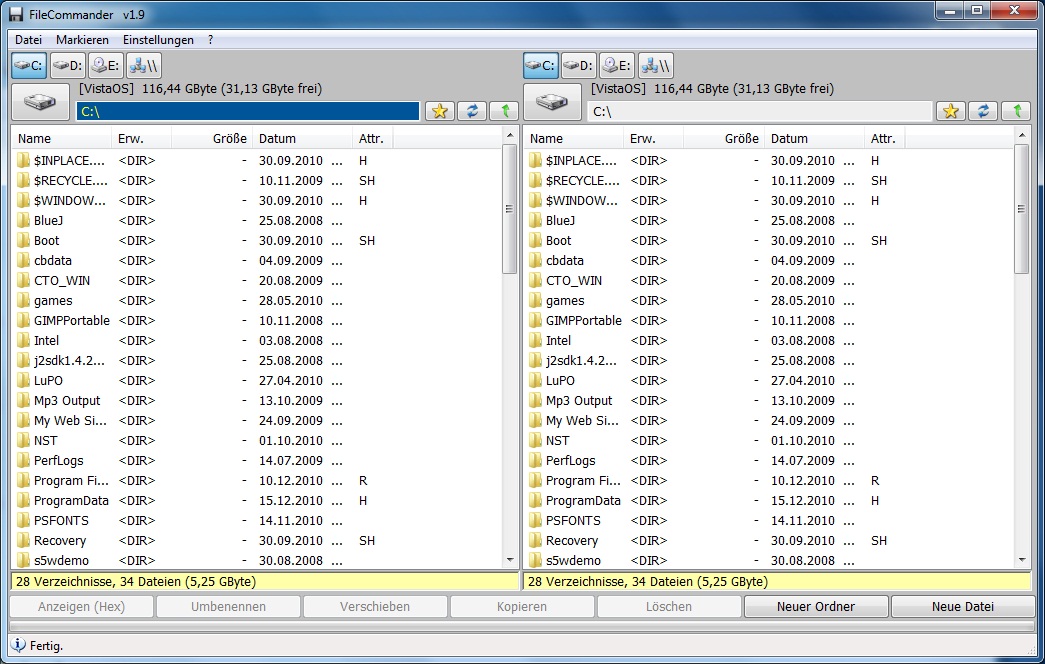Click favorites star icon in right pane

pos(952,111)
